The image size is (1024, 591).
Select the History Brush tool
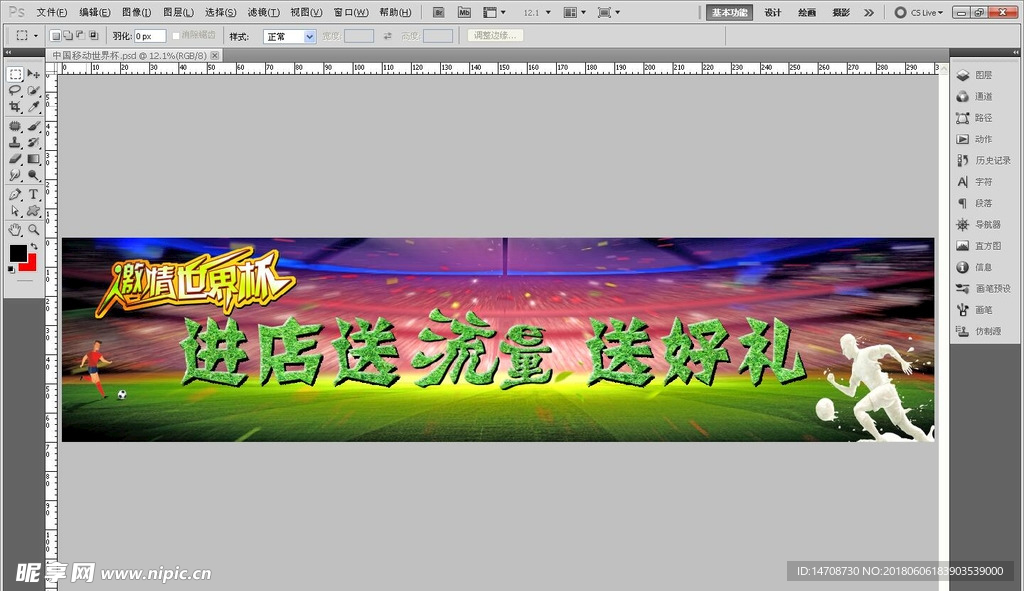[33, 142]
